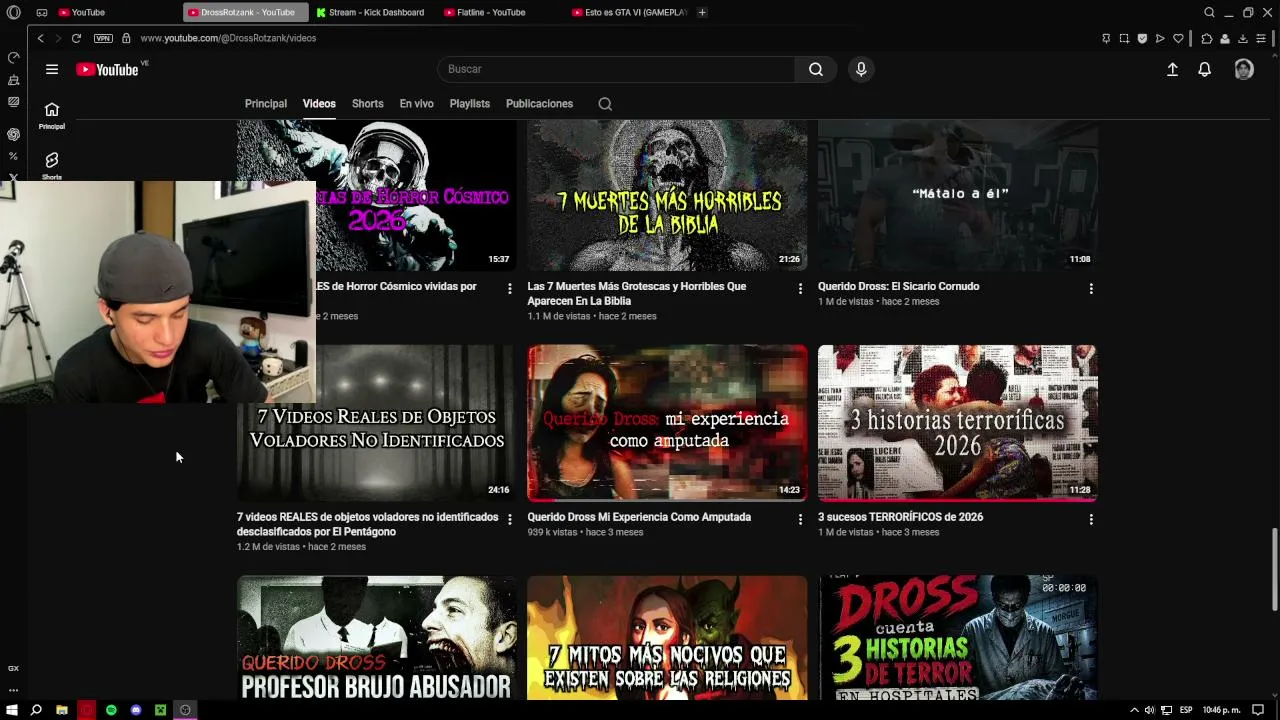Open File Explorer from taskbar
Image resolution: width=1280 pixels, height=720 pixels.
61,710
